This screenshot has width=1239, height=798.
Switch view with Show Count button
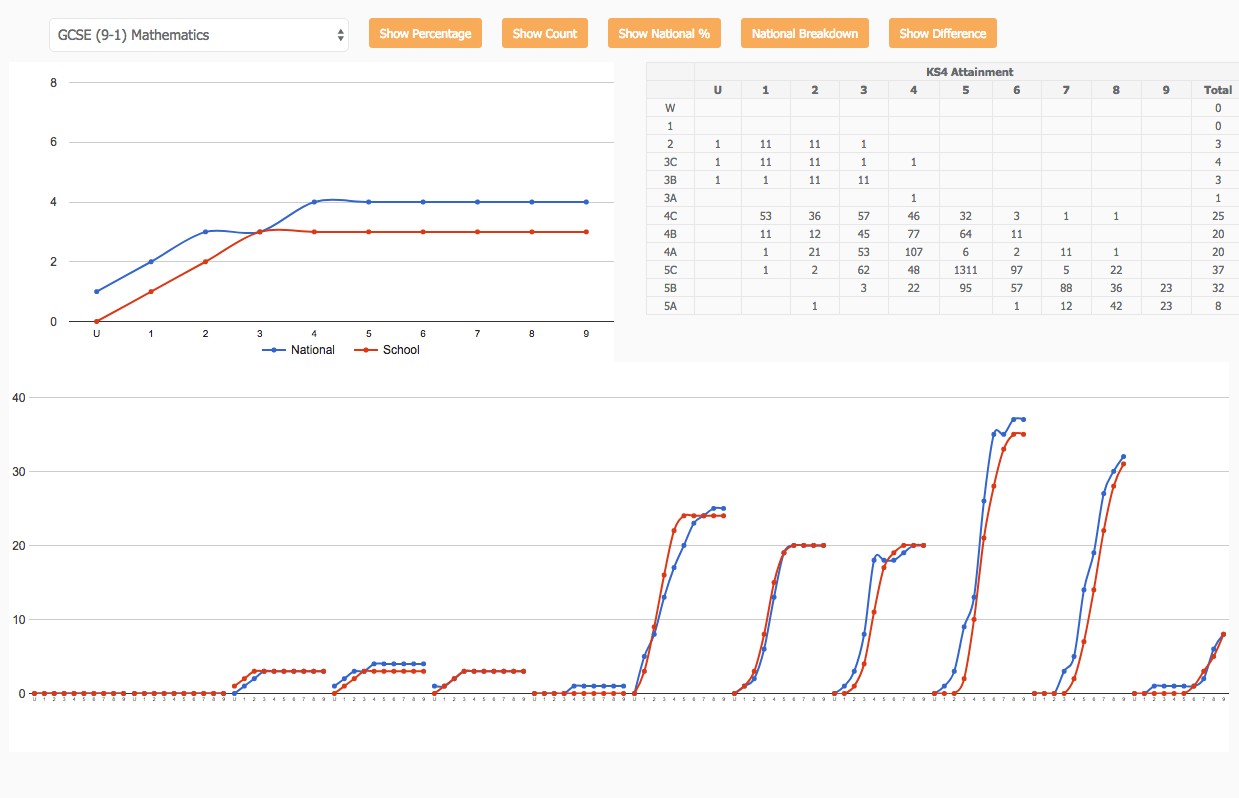tap(544, 33)
